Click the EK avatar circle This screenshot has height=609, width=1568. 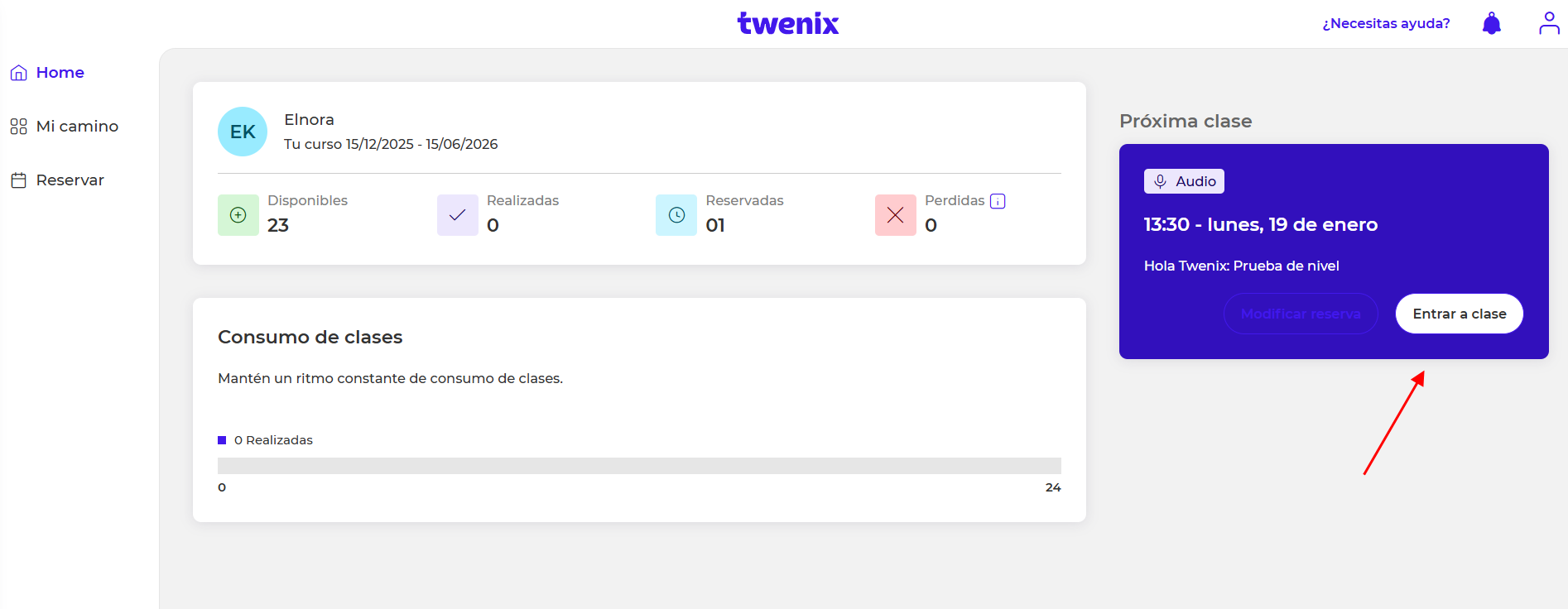[243, 132]
